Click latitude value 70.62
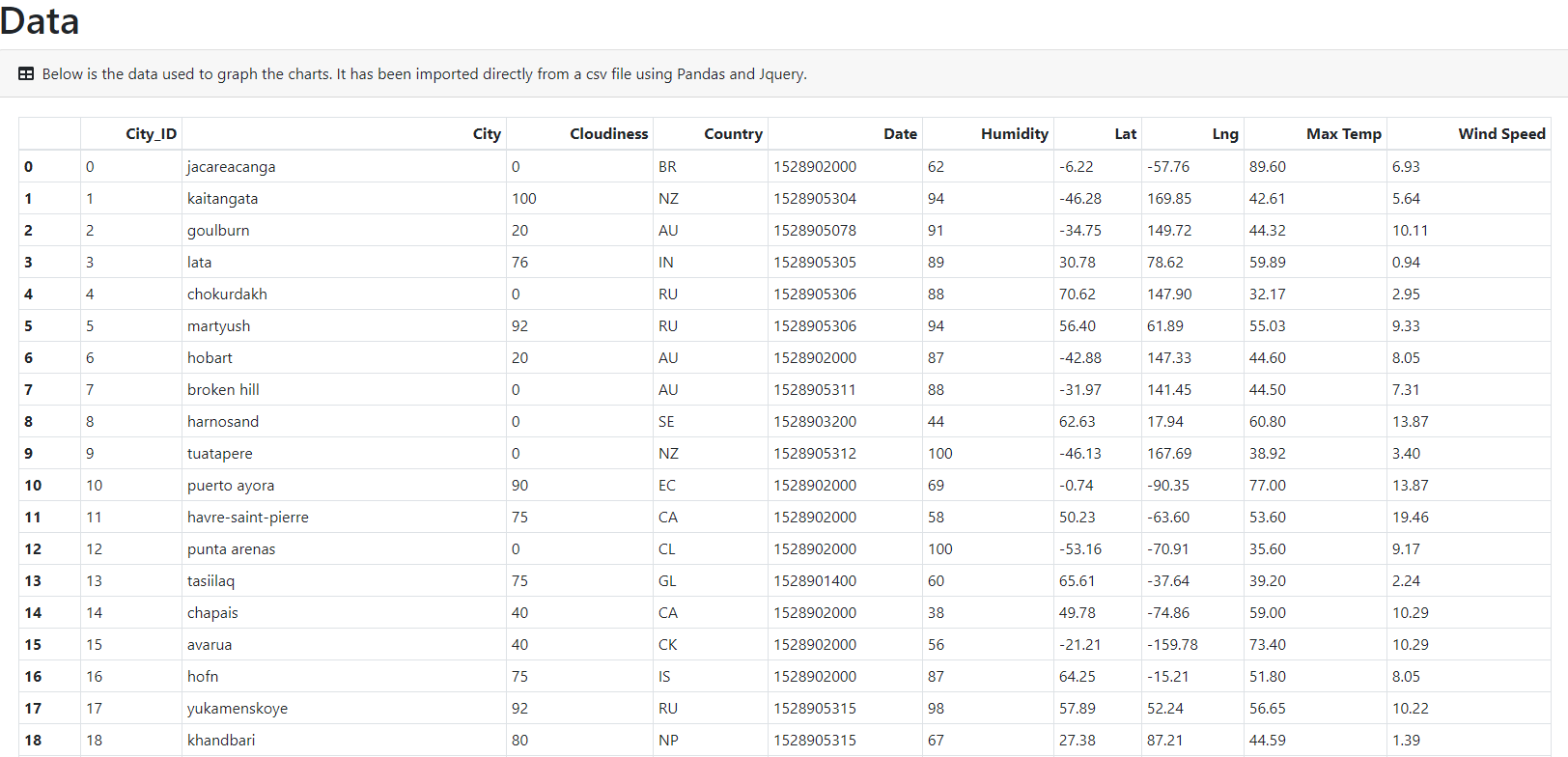 point(1078,294)
